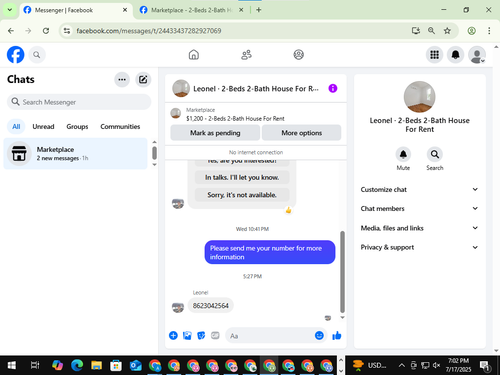Open the tab search dropdown arrow

click(10, 10)
